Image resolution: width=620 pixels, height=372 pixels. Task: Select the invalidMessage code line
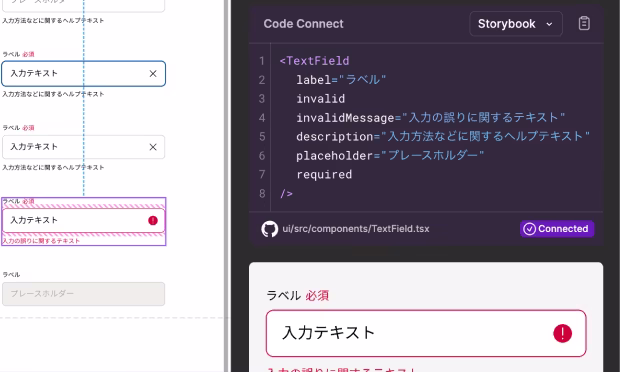pos(431,118)
